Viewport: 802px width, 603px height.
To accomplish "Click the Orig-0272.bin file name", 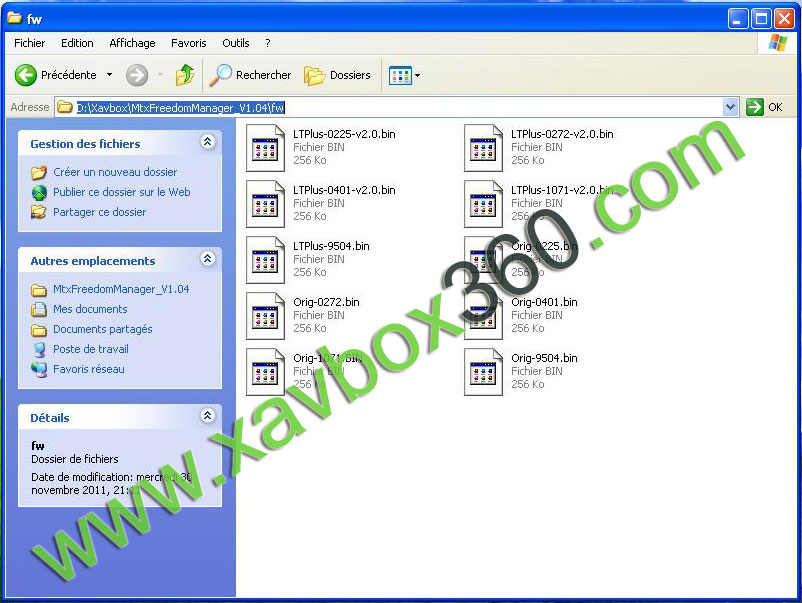I will (326, 302).
